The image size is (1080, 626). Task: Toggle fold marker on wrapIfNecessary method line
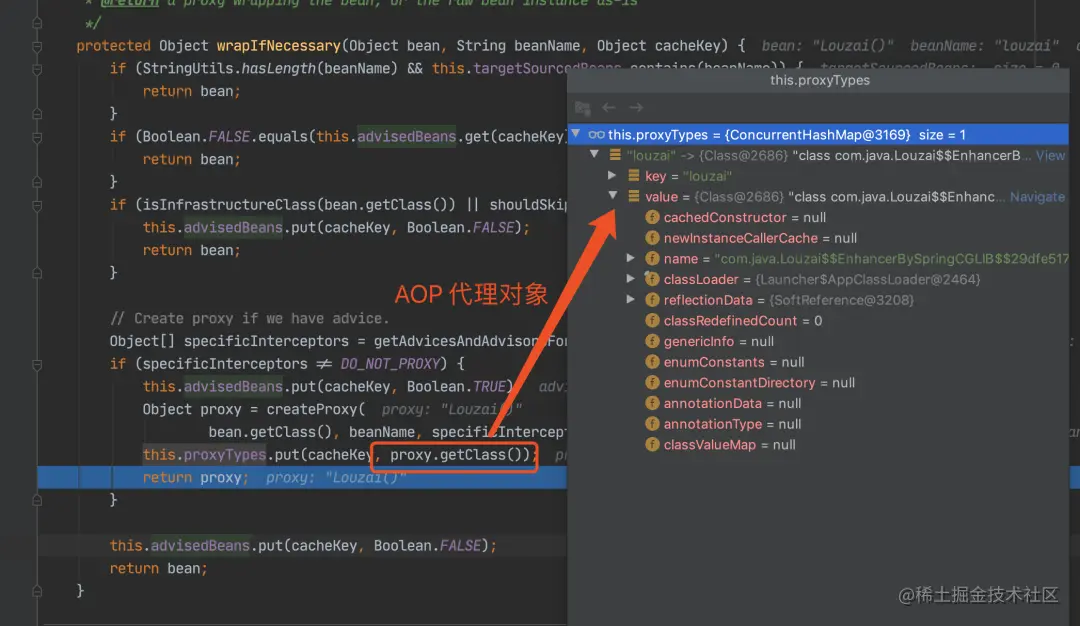point(37,47)
